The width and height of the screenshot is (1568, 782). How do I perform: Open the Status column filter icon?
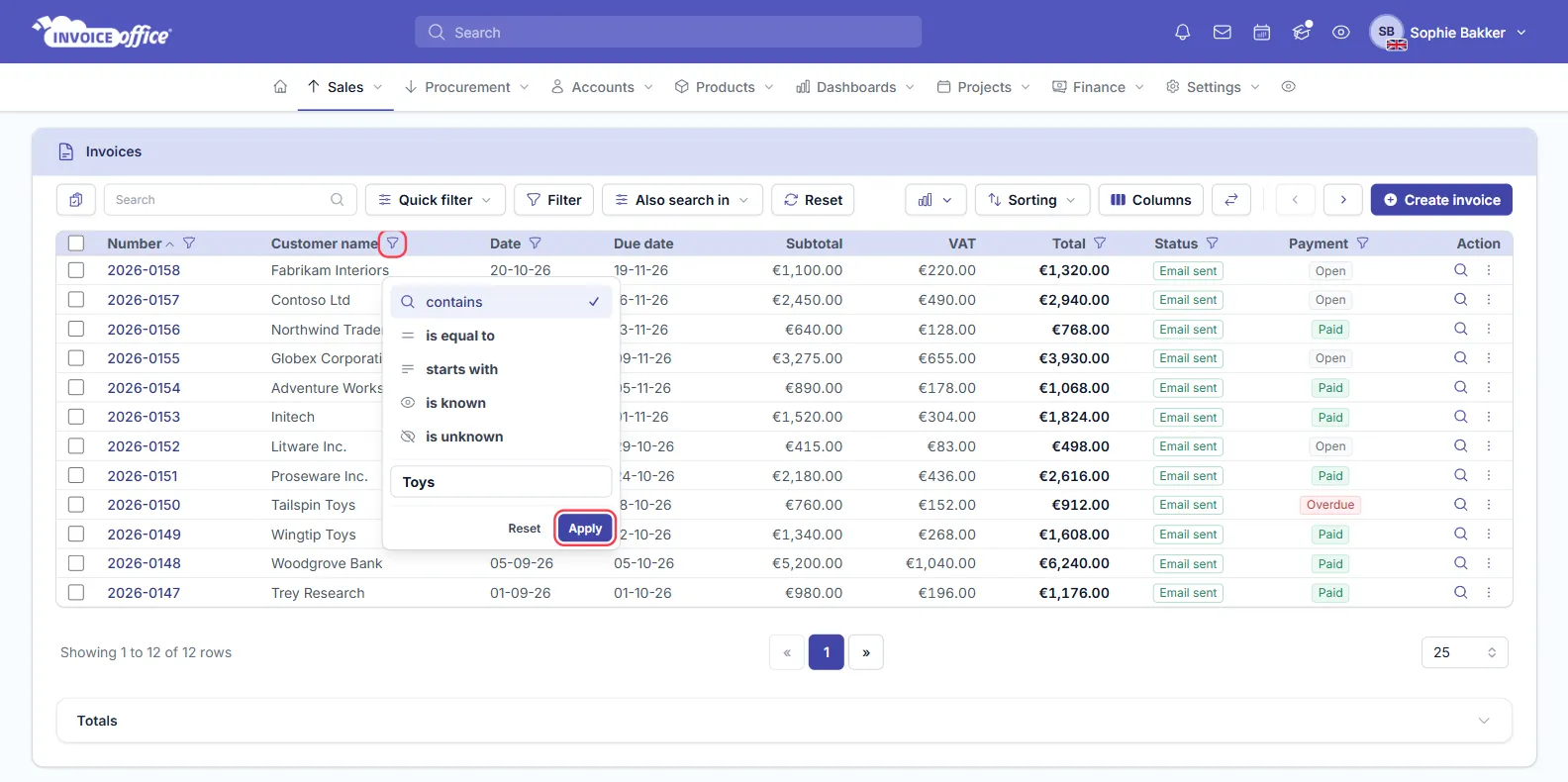1213,244
